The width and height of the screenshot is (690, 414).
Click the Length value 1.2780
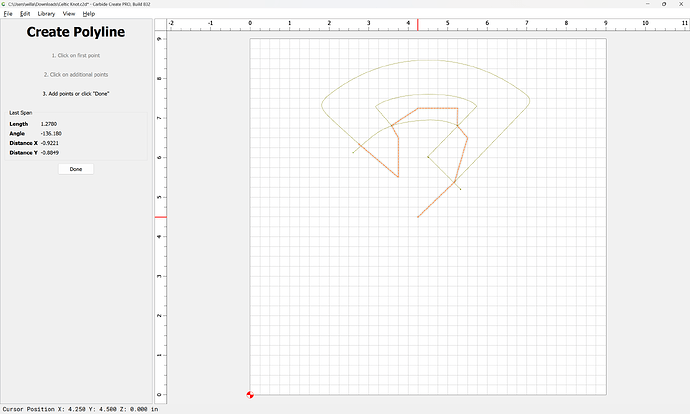pyautogui.click(x=49, y=124)
